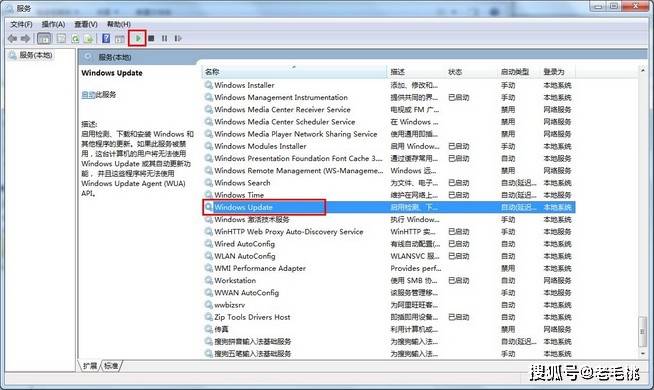The image size is (654, 390).
Task: Click the services list scrollbar thumb
Action: click(643, 332)
